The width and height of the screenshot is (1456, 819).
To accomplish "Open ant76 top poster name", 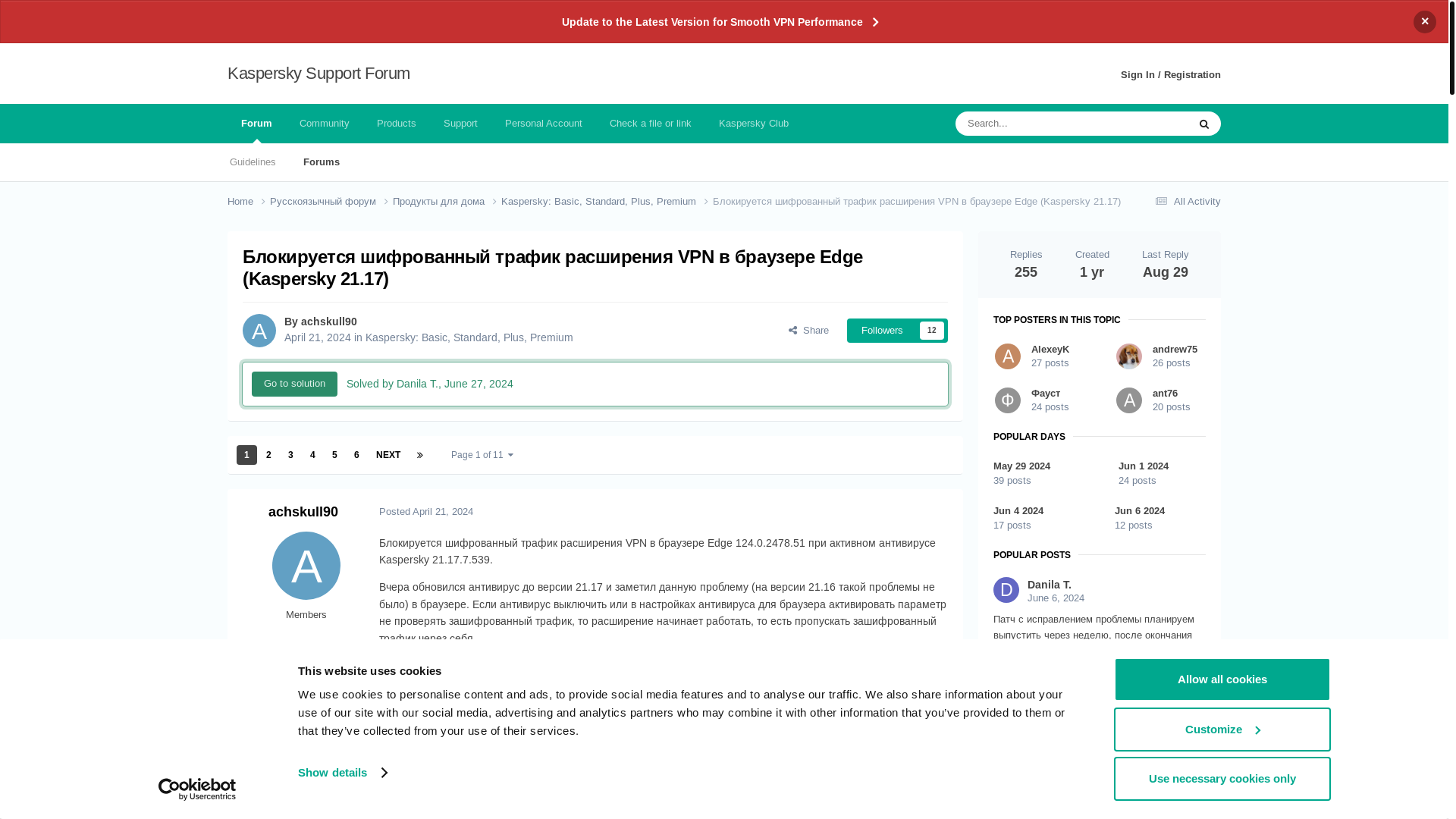I will [x=1165, y=394].
